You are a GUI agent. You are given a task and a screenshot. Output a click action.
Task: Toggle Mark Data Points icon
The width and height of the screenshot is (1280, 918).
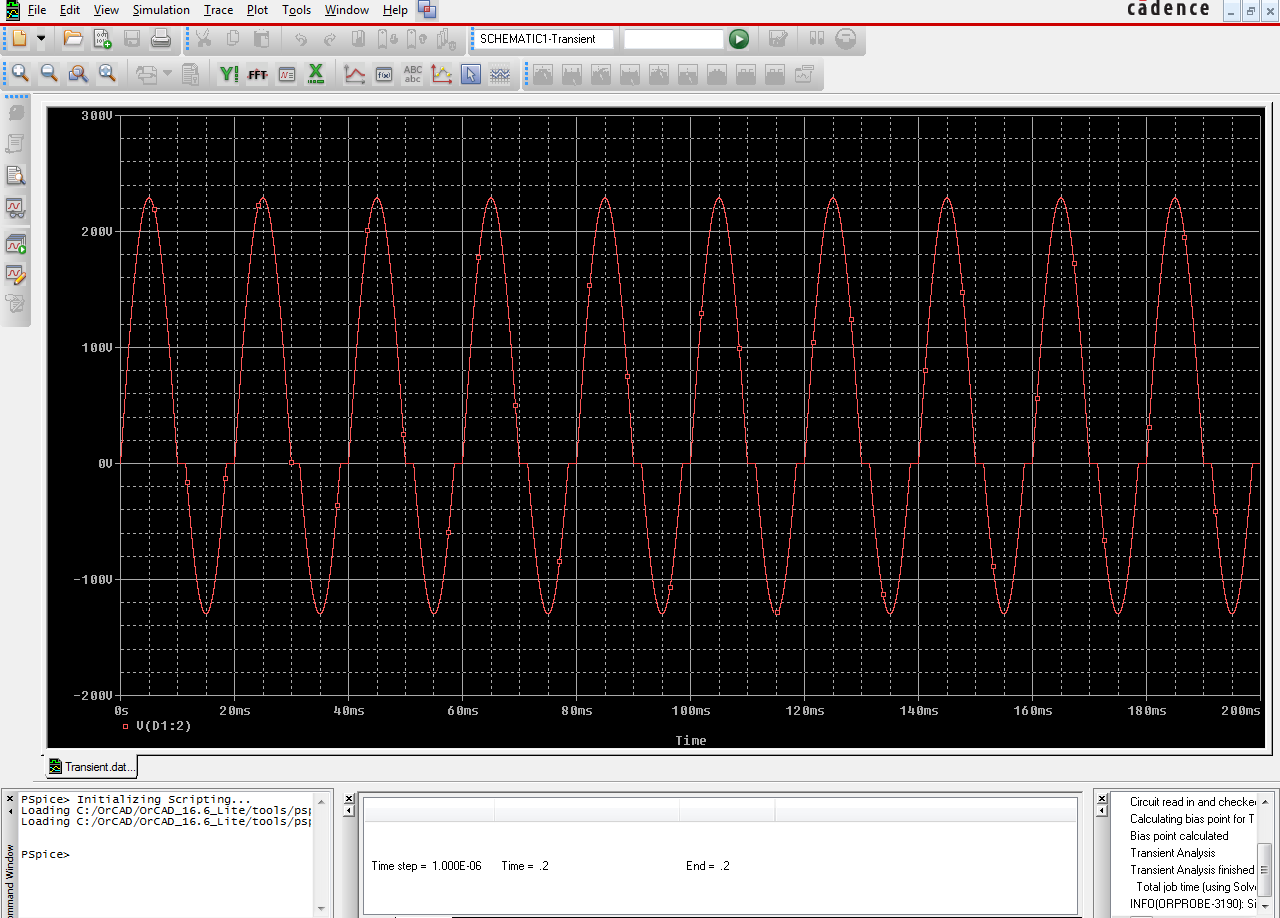click(x=441, y=73)
